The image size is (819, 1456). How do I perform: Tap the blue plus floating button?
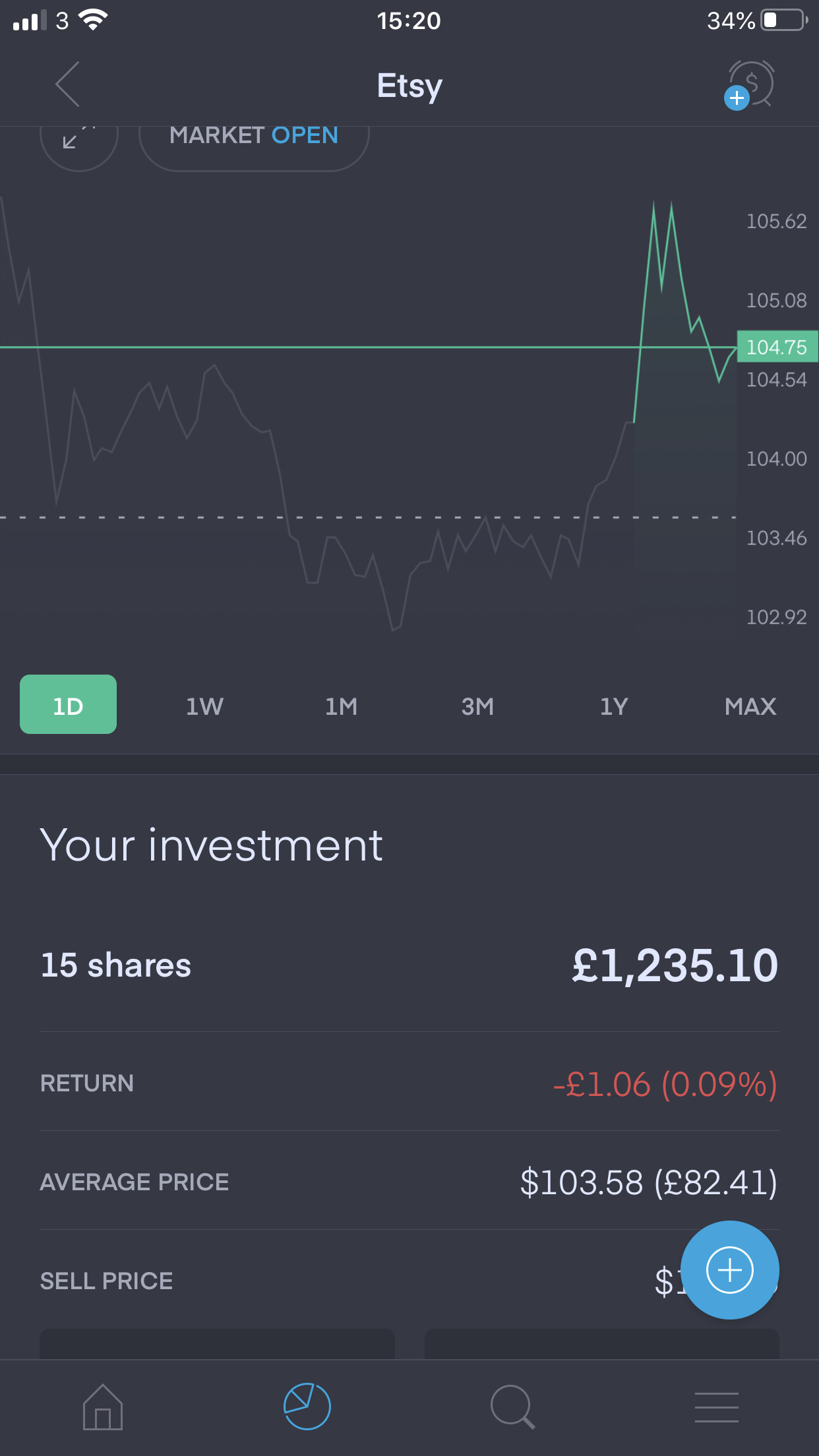click(729, 1270)
